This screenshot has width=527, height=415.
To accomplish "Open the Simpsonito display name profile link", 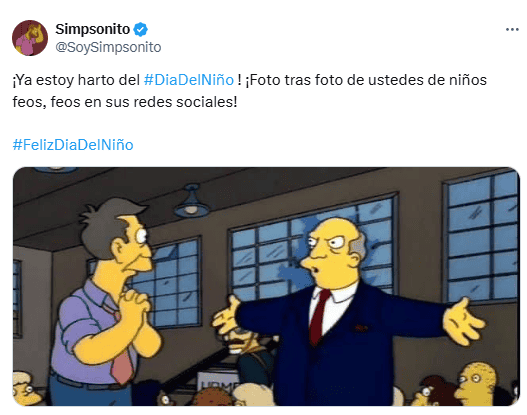I will [92, 29].
